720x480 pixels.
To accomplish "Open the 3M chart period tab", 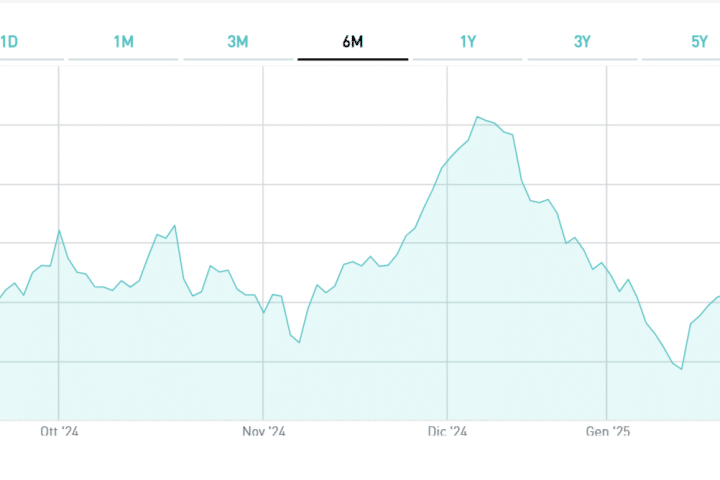I will [238, 42].
